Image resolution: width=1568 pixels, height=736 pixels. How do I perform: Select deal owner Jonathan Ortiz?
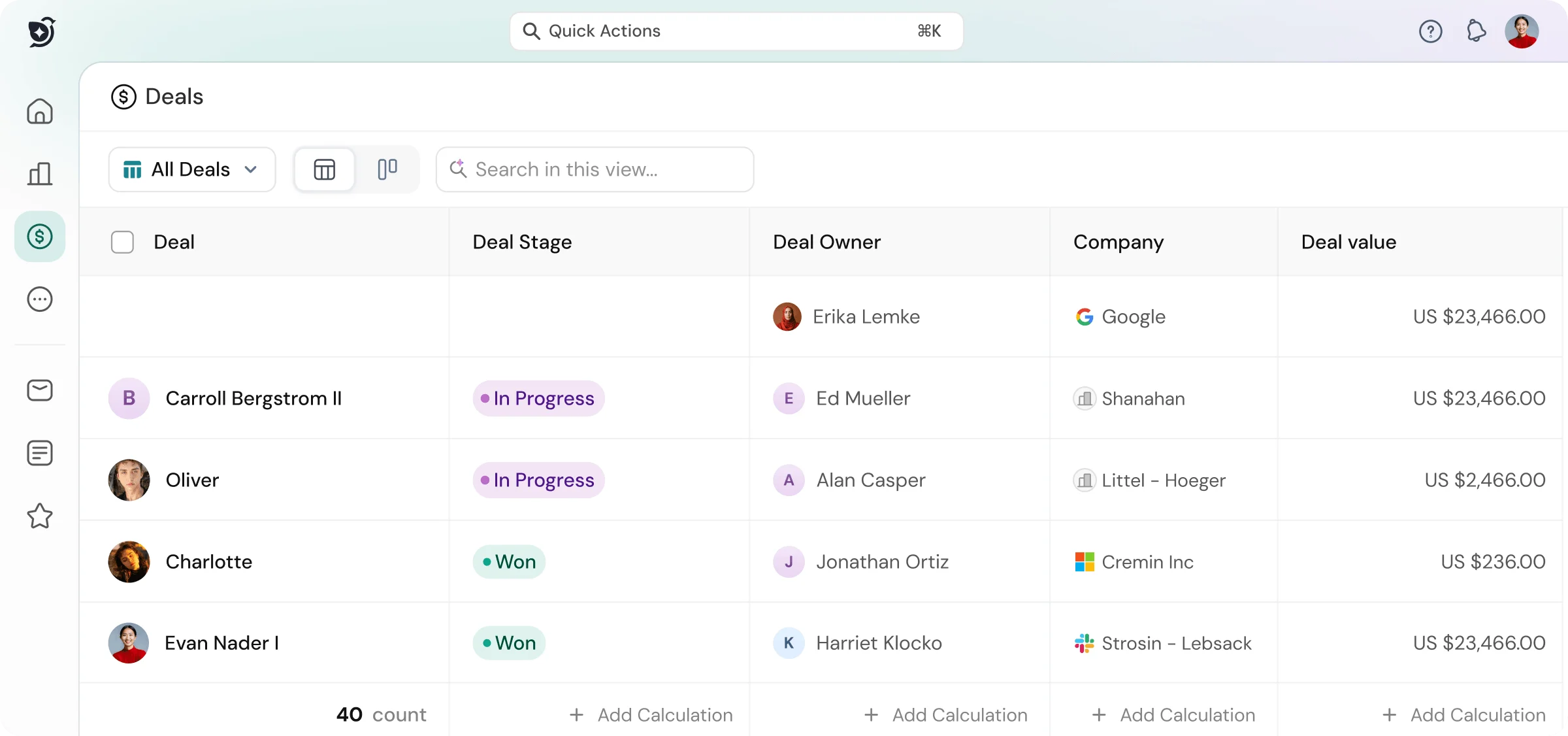(882, 562)
